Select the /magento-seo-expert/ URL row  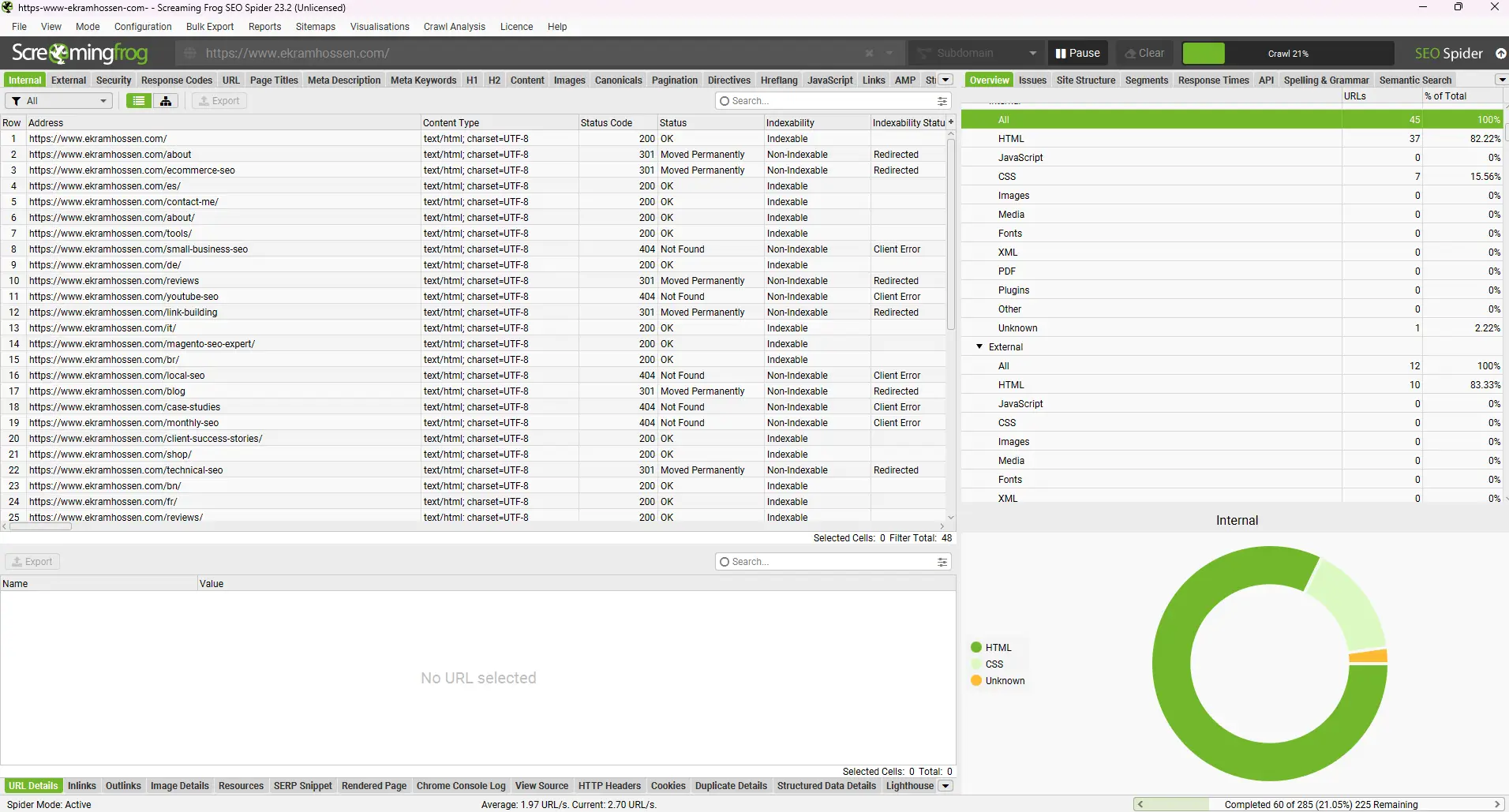coord(474,344)
